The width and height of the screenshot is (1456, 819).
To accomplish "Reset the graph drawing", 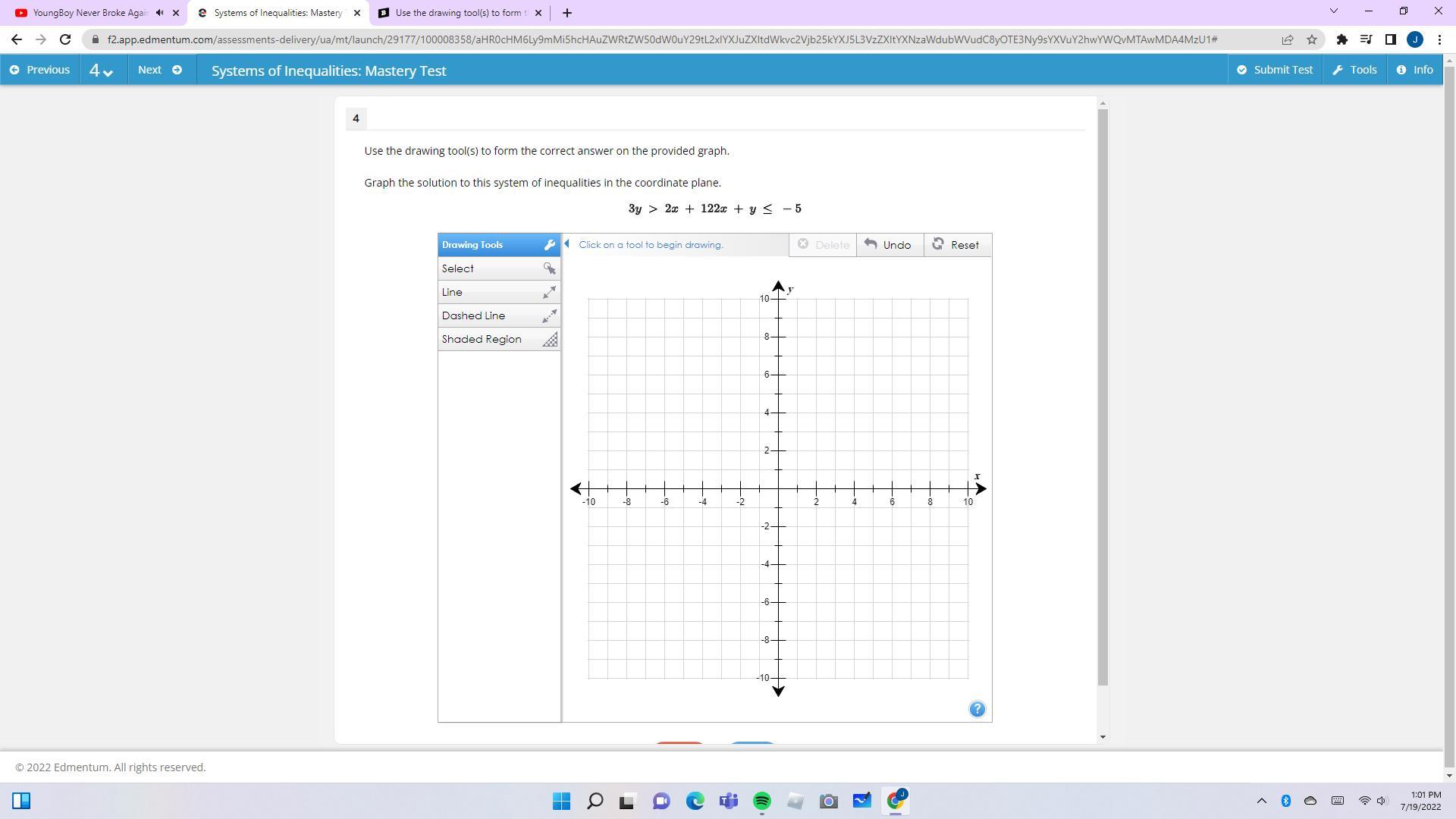I will tap(956, 245).
